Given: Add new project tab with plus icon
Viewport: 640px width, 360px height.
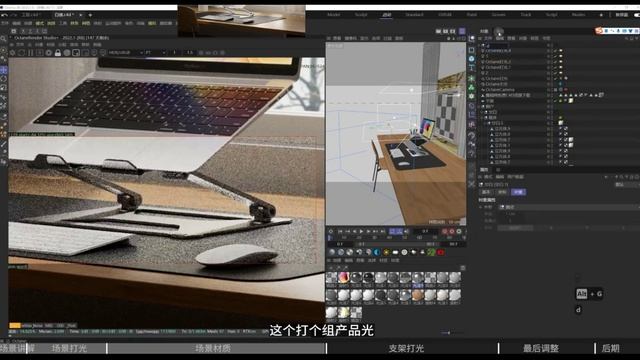Looking at the screenshot, I should (x=90, y=15).
